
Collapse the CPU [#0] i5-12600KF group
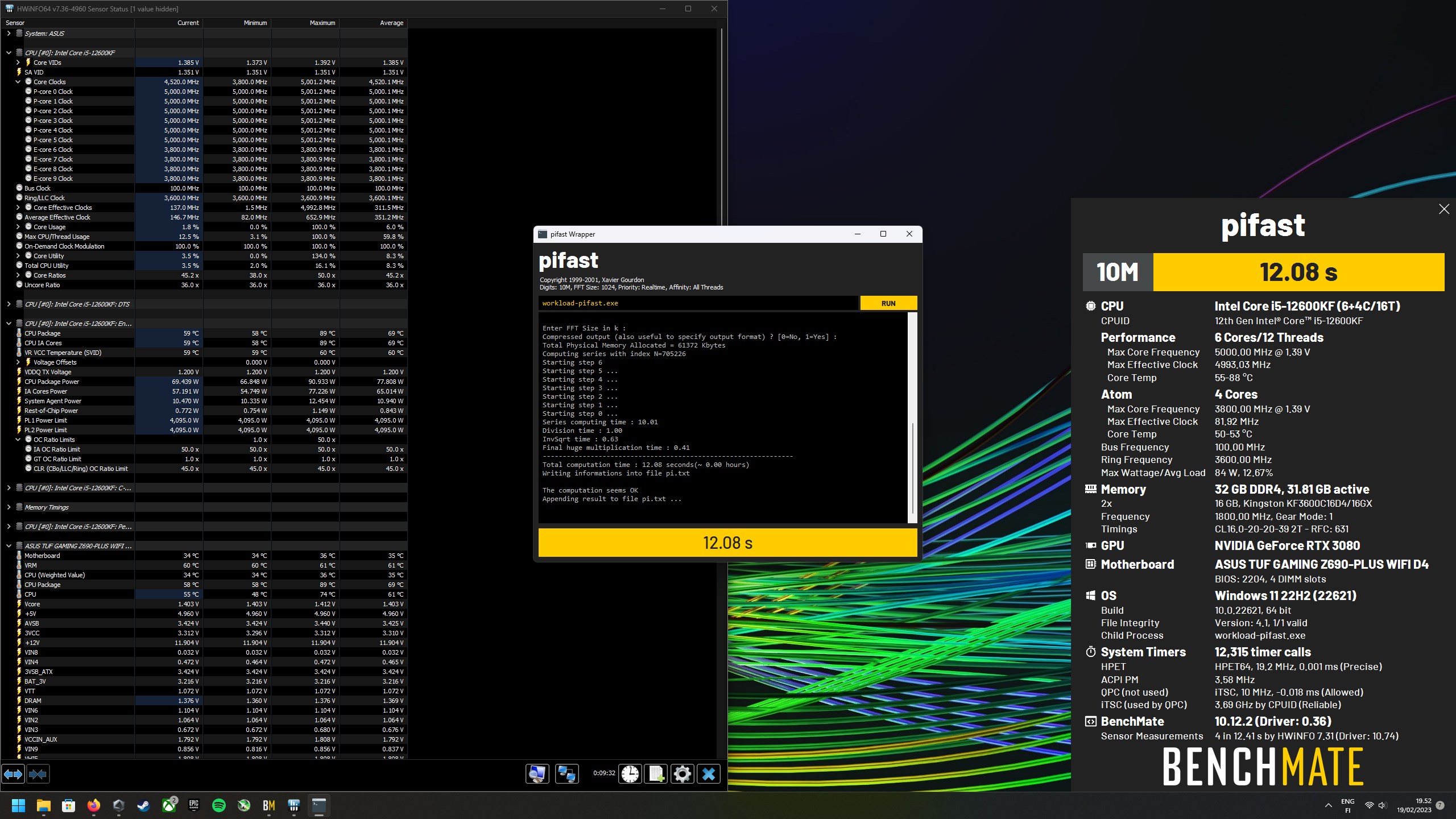9,53
